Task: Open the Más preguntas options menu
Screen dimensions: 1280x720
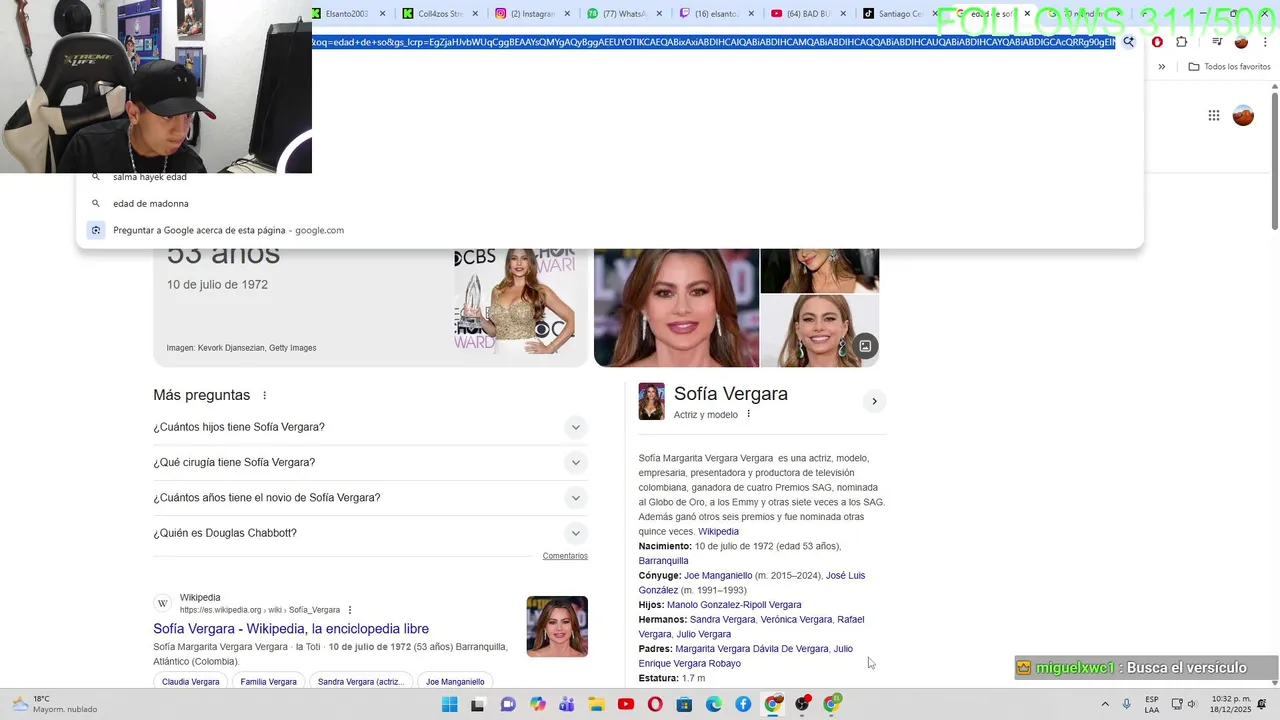Action: [x=264, y=396]
